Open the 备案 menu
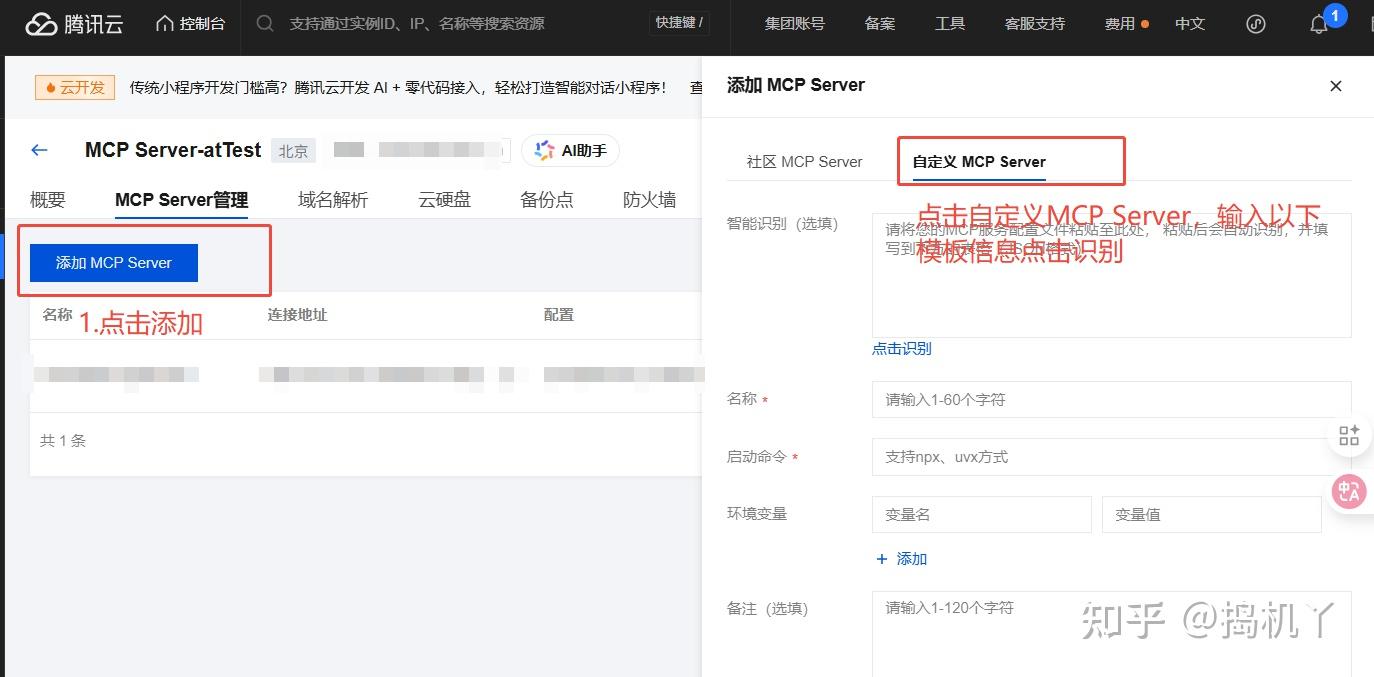Image resolution: width=1374 pixels, height=677 pixels. (x=880, y=23)
